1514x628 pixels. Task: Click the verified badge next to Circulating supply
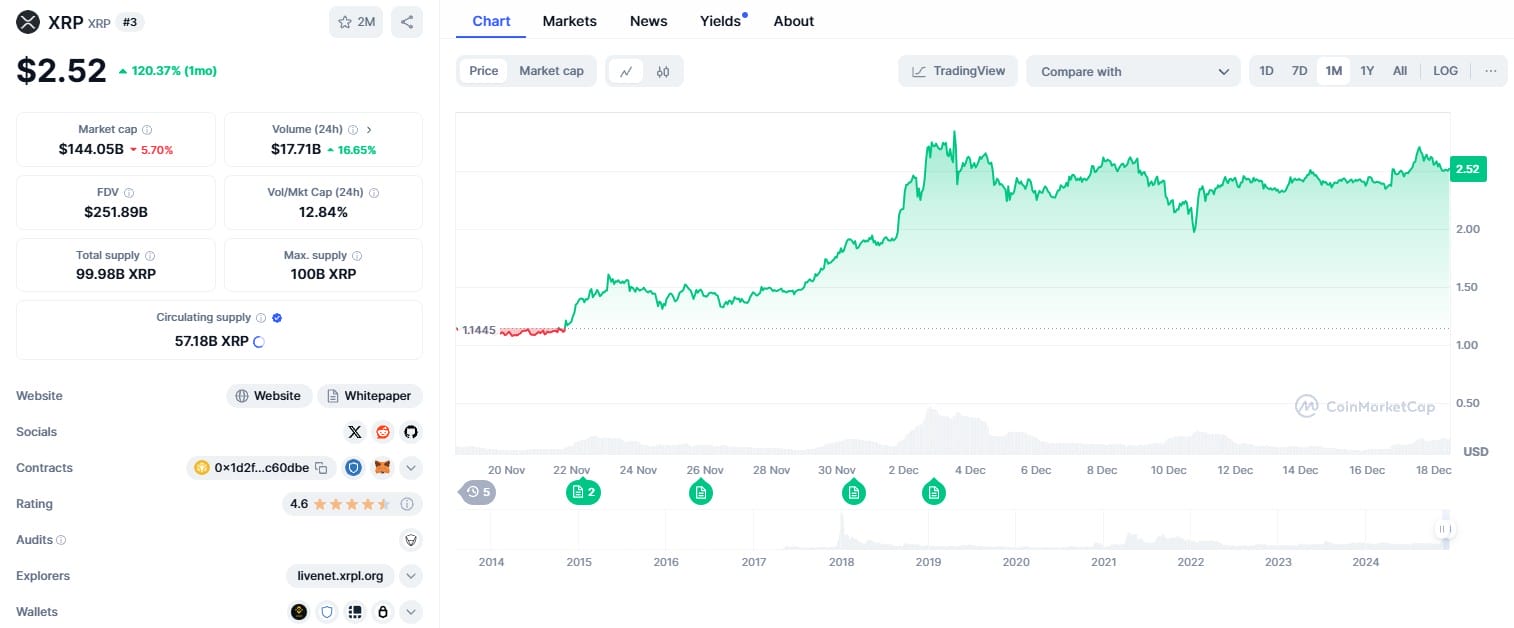coord(277,318)
